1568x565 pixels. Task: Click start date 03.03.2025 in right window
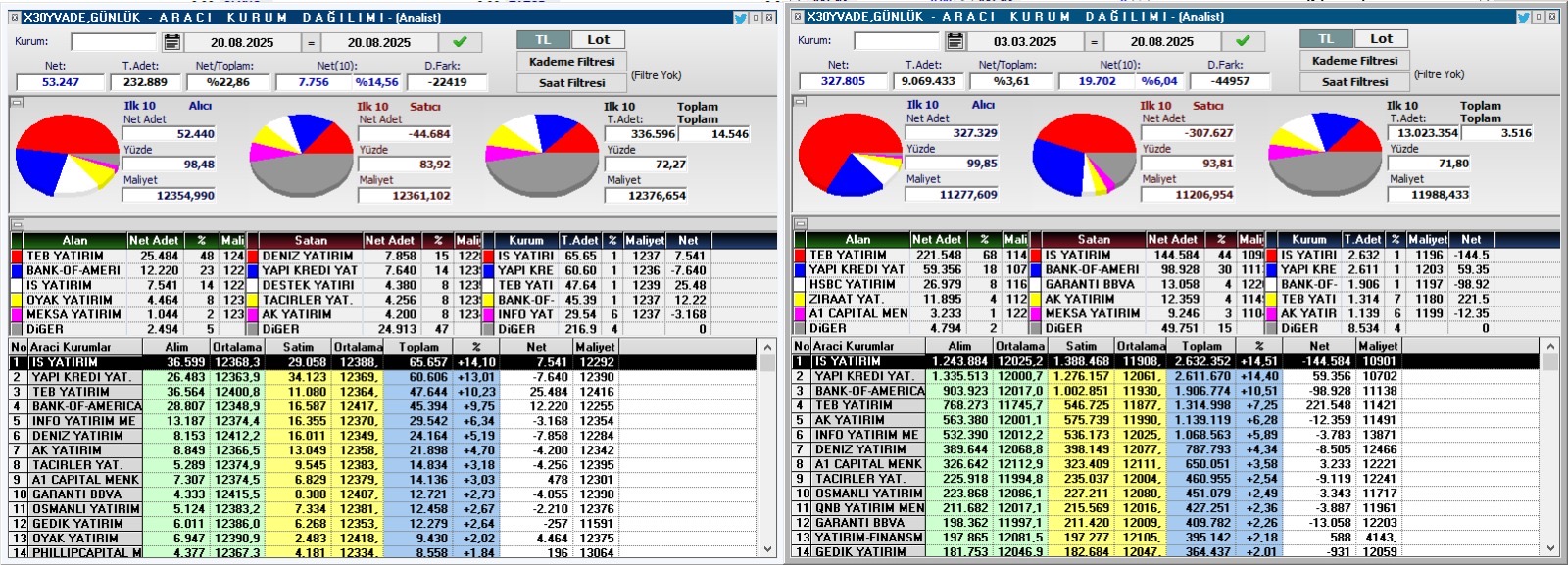(x=1026, y=41)
